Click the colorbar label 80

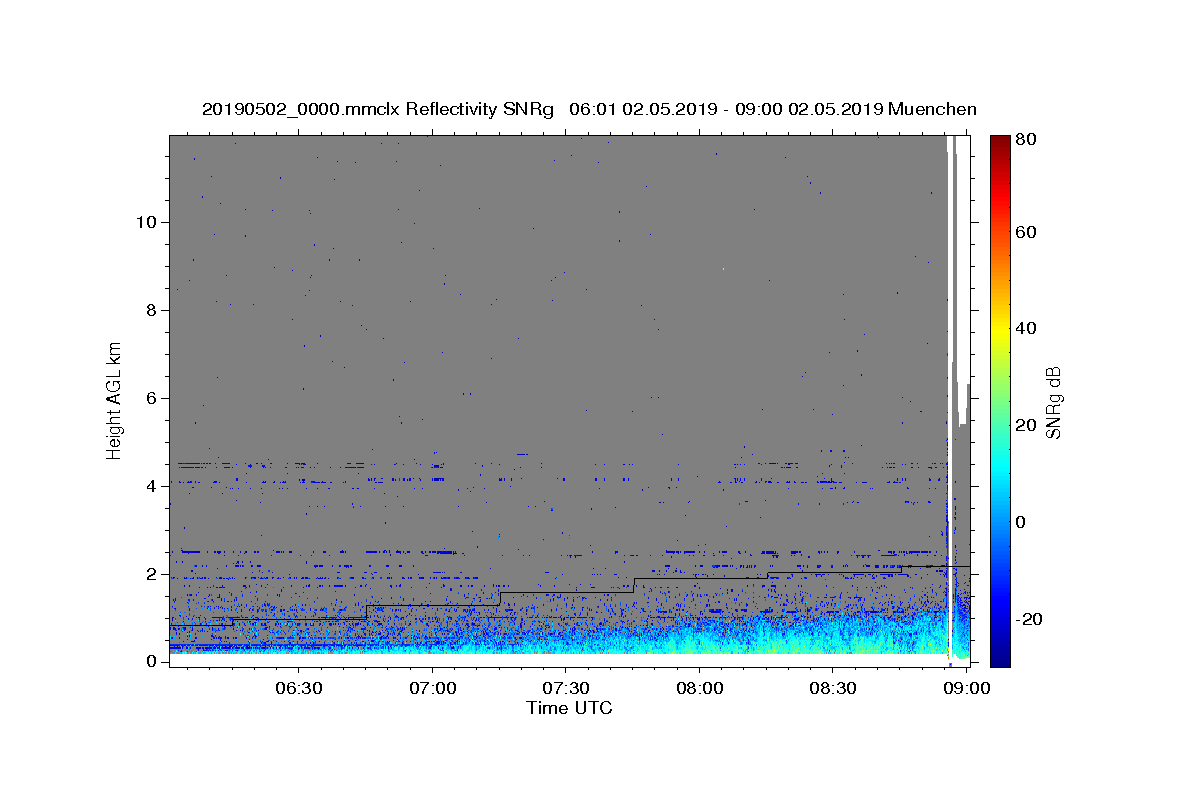pos(1027,139)
